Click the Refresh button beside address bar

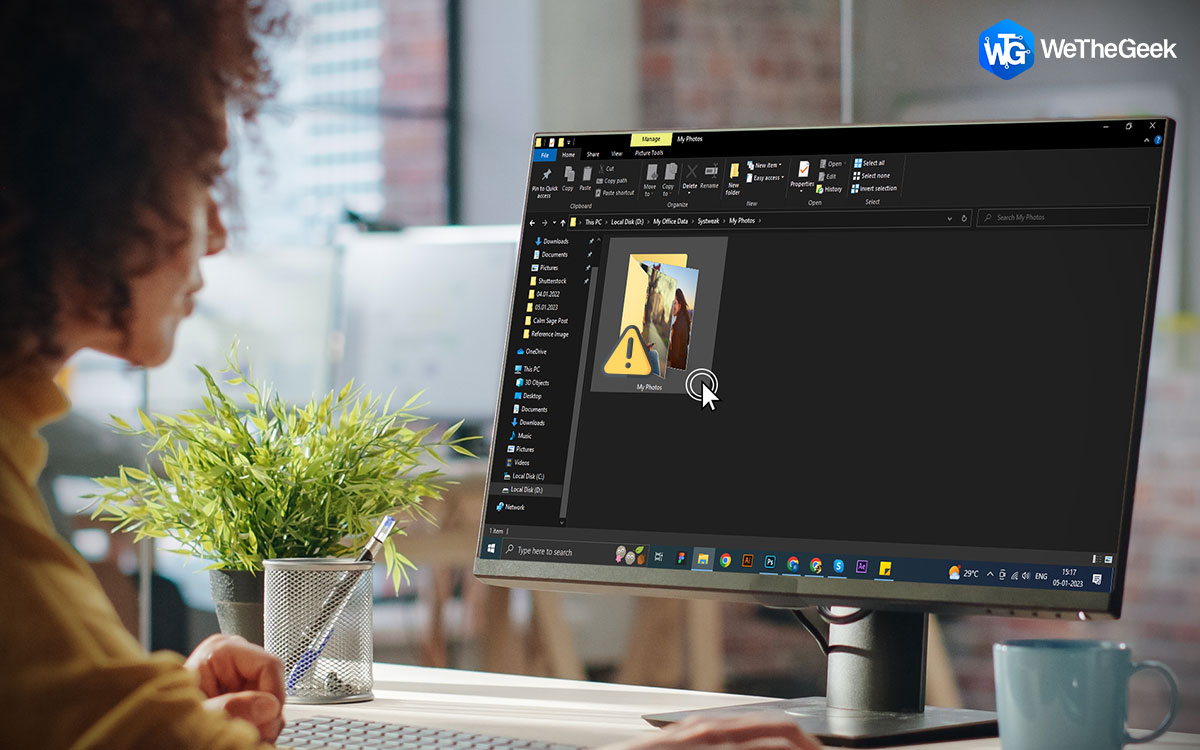point(964,218)
